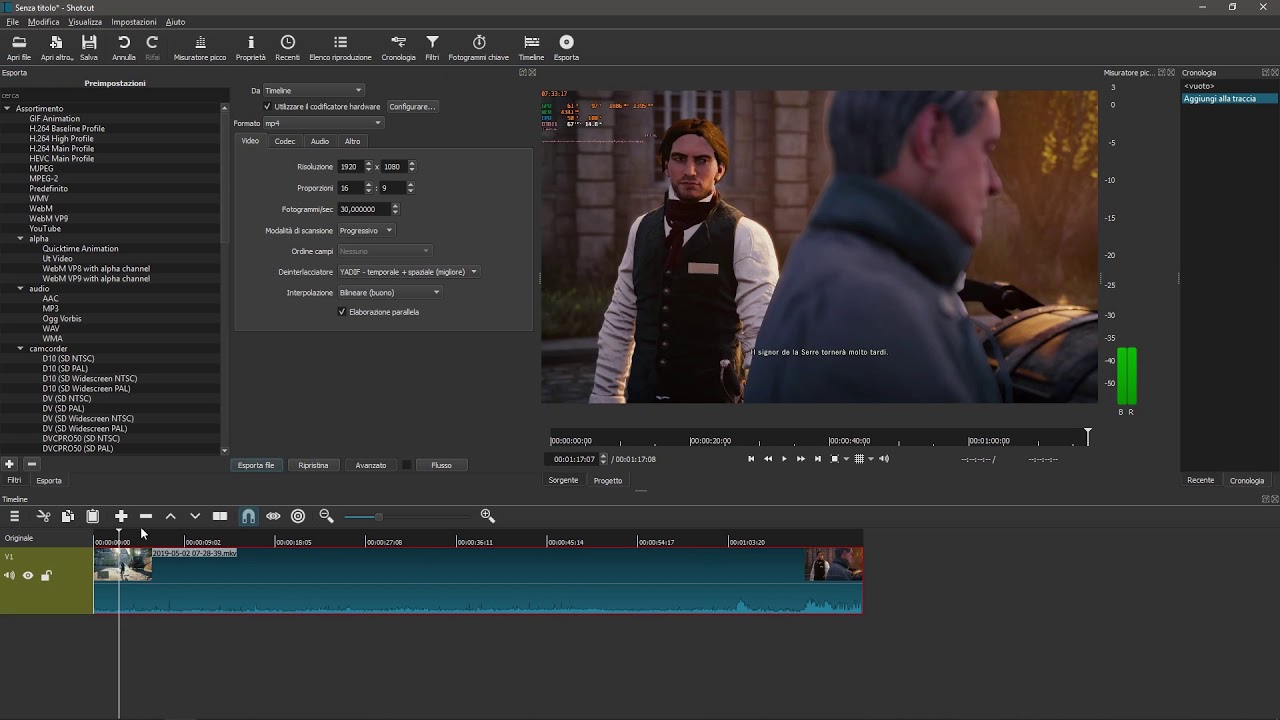Open Elenco riproduzione from the toolbar
The height and width of the screenshot is (720, 1280).
(x=340, y=42)
